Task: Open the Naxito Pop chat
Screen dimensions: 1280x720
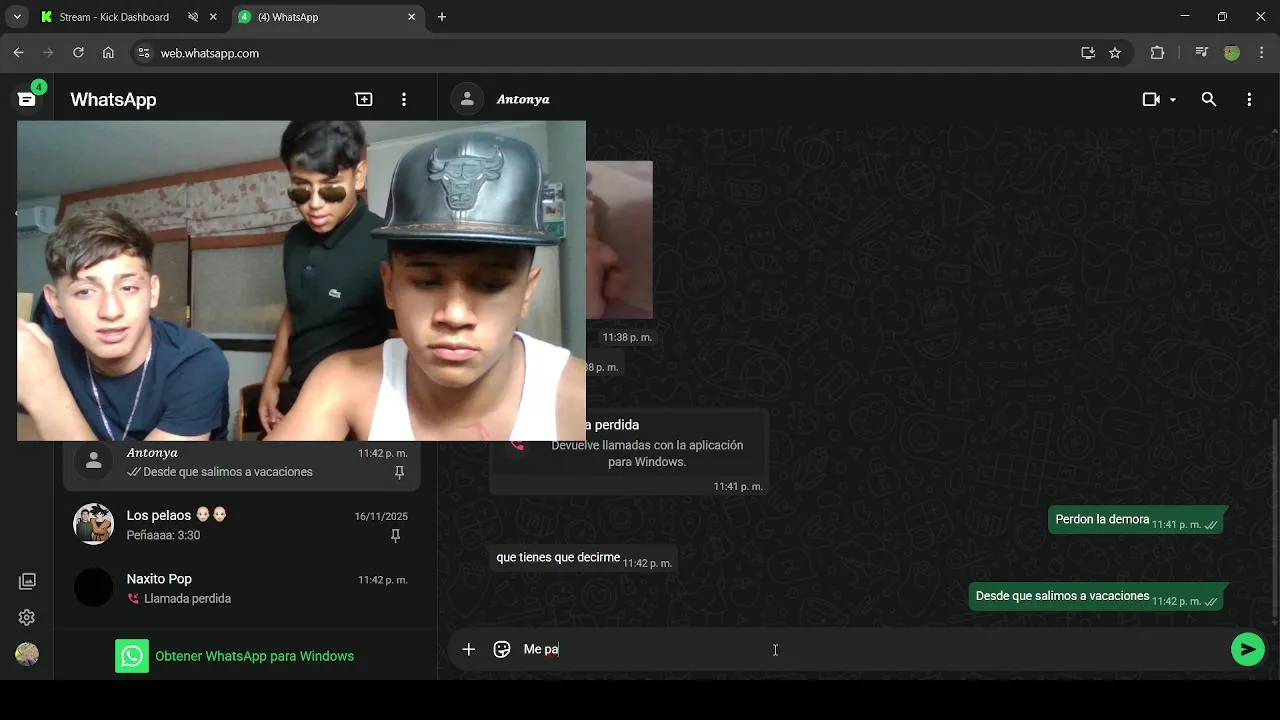Action: click(x=242, y=588)
